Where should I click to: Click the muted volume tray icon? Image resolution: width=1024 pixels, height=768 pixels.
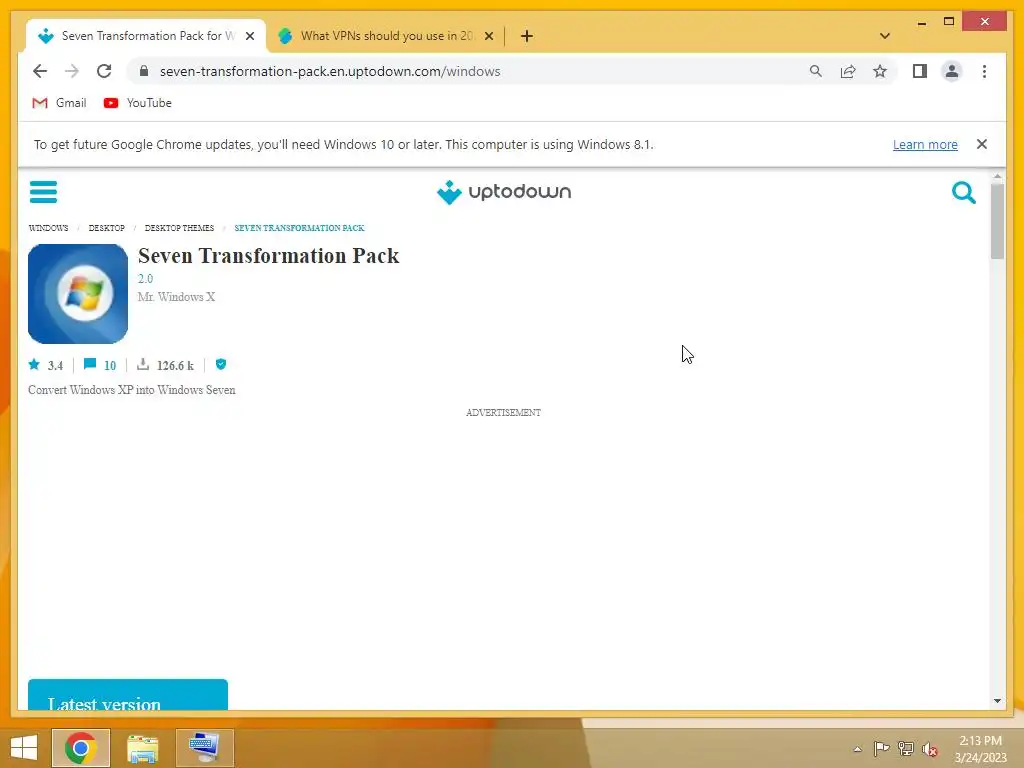(930, 748)
